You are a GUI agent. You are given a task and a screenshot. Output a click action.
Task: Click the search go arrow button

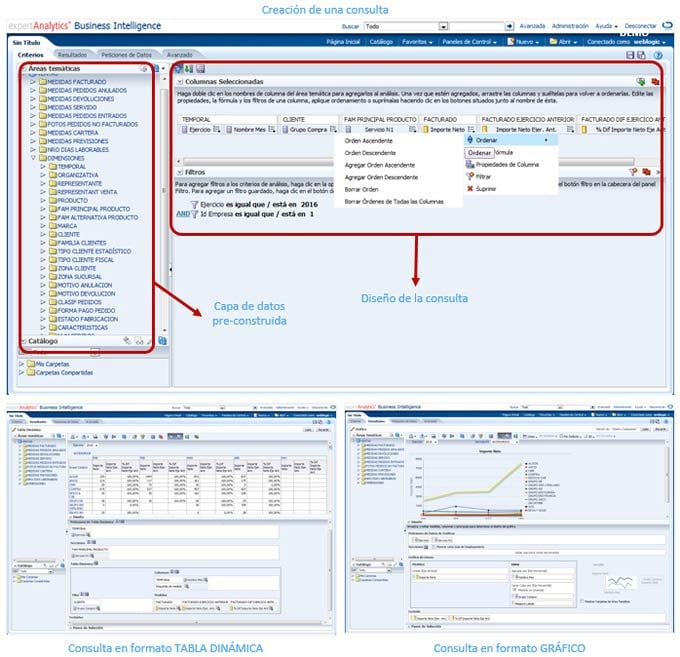point(509,26)
